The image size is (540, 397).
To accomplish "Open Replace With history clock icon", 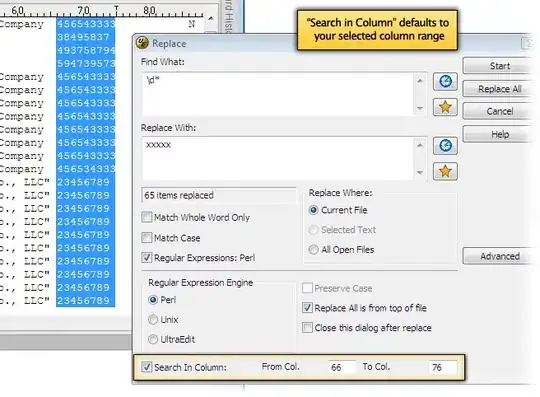I will (445, 145).
